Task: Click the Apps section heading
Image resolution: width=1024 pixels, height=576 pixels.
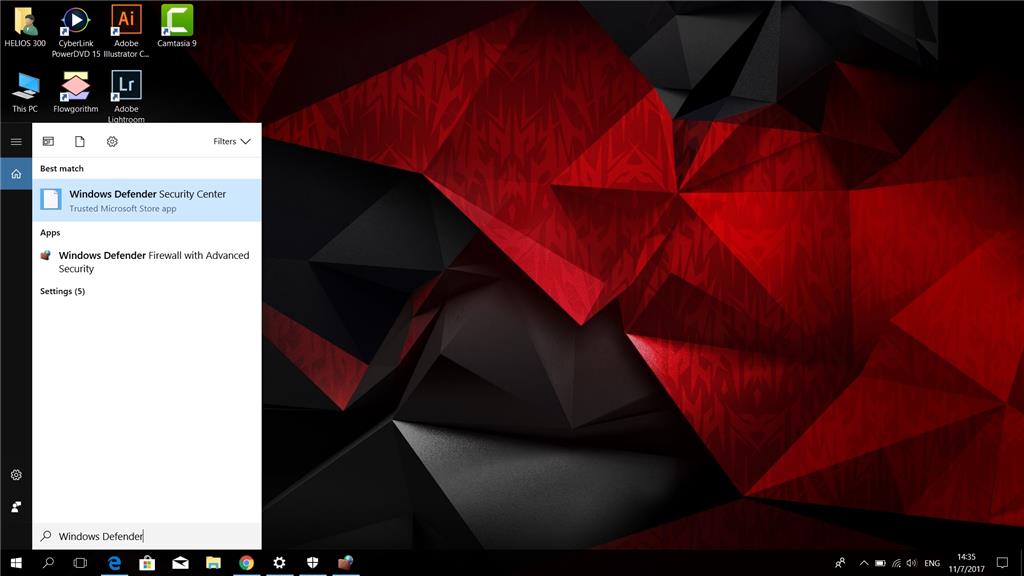Action: [x=50, y=232]
